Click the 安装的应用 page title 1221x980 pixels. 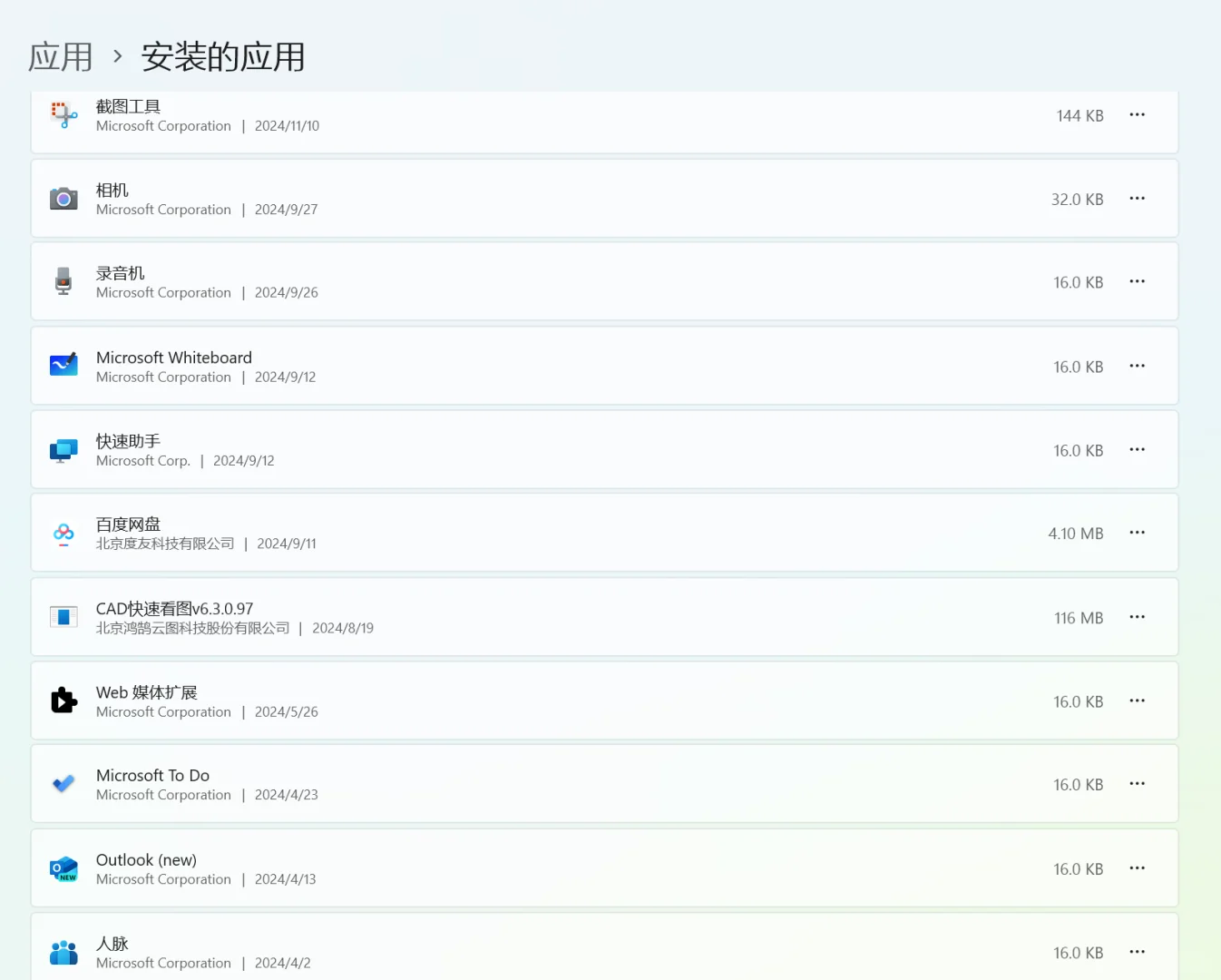coord(222,56)
